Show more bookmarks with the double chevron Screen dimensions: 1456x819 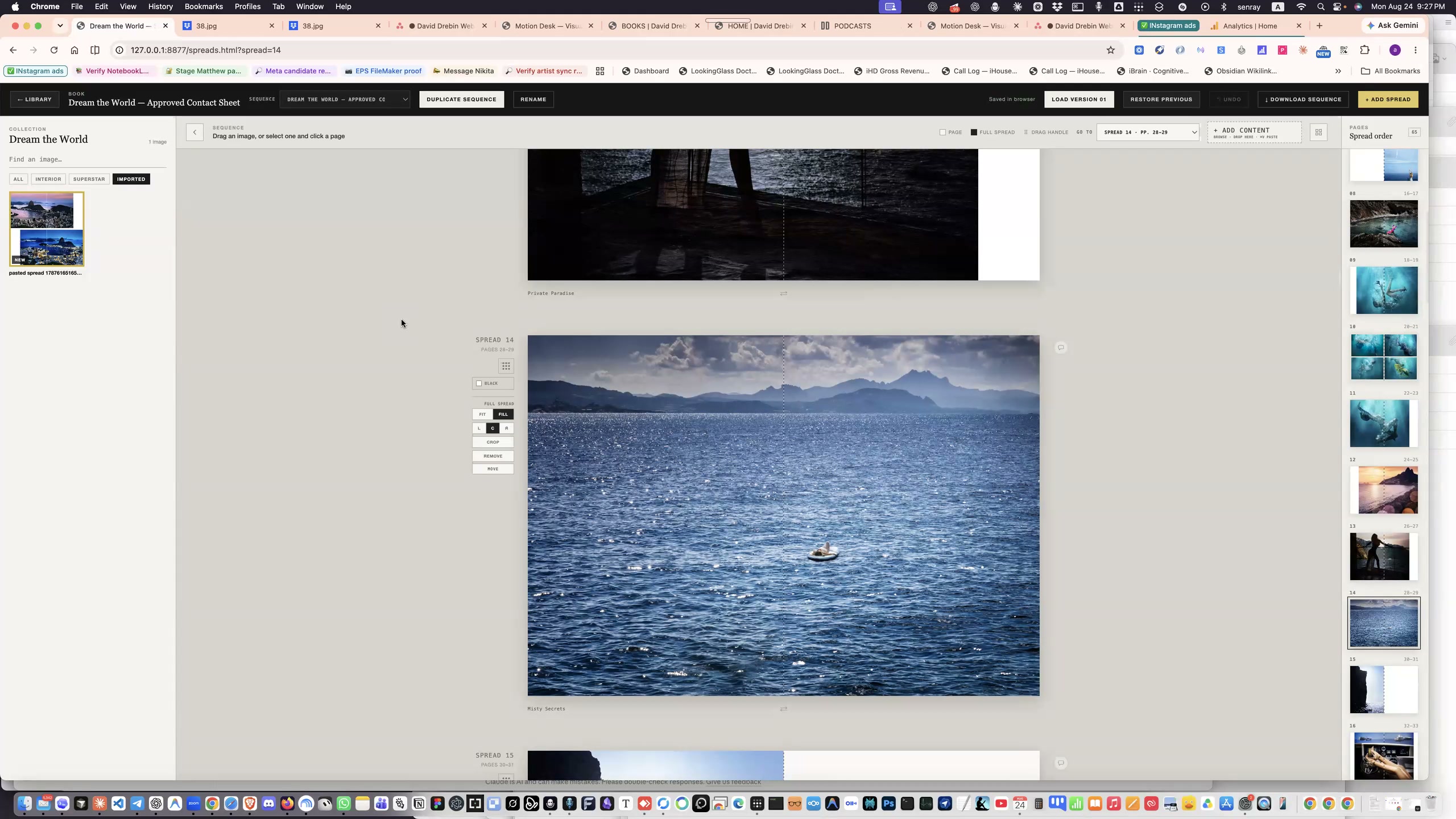[1338, 71]
